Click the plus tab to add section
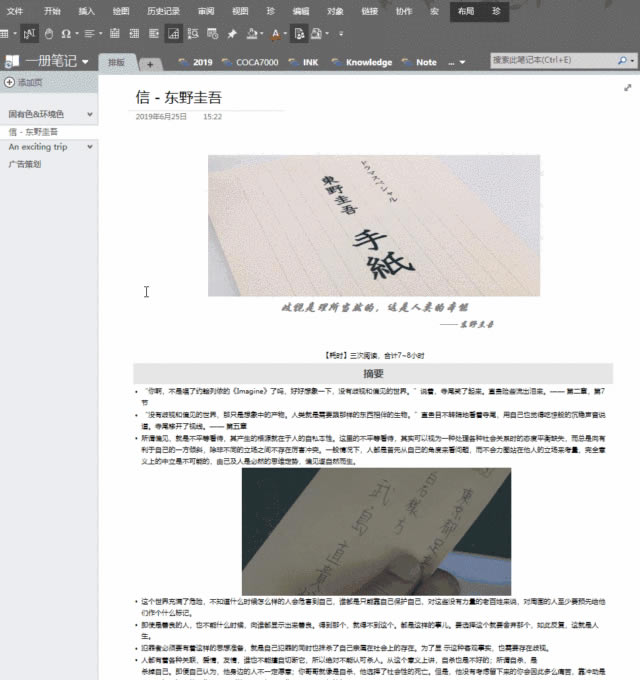This screenshot has height=680, width=640. 150,64
